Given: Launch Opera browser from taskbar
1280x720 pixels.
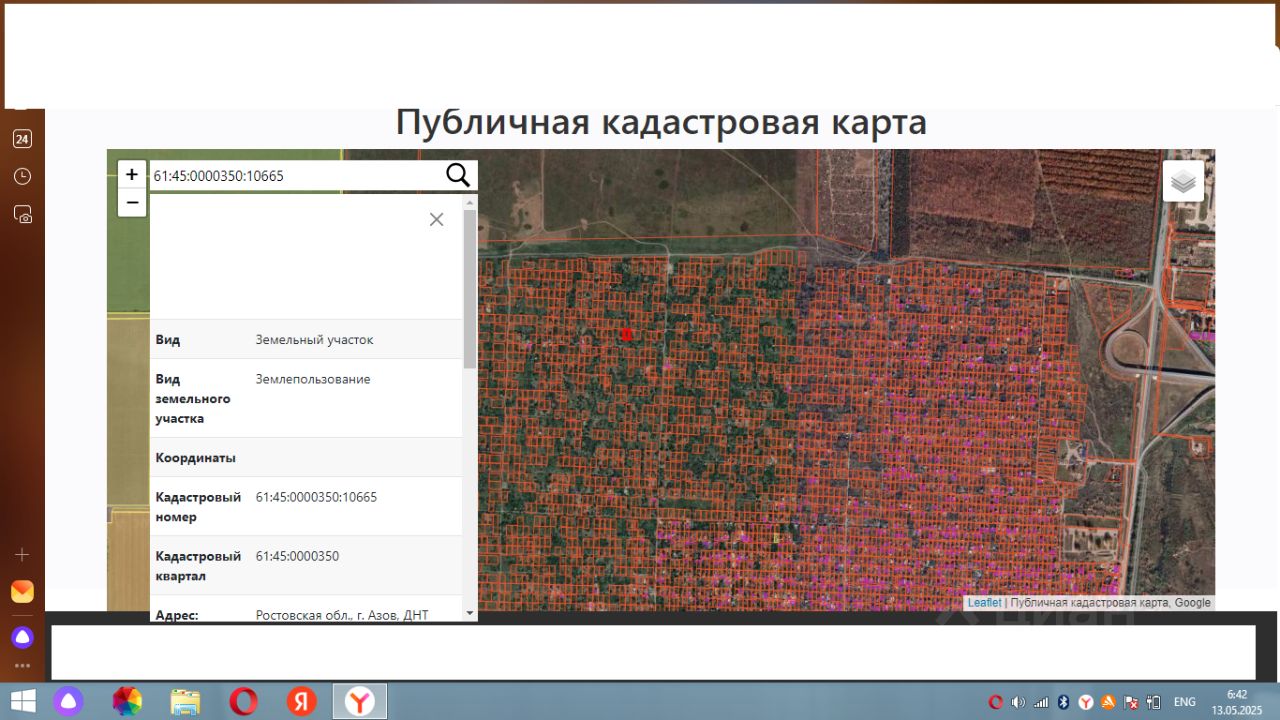Looking at the screenshot, I should tap(243, 701).
